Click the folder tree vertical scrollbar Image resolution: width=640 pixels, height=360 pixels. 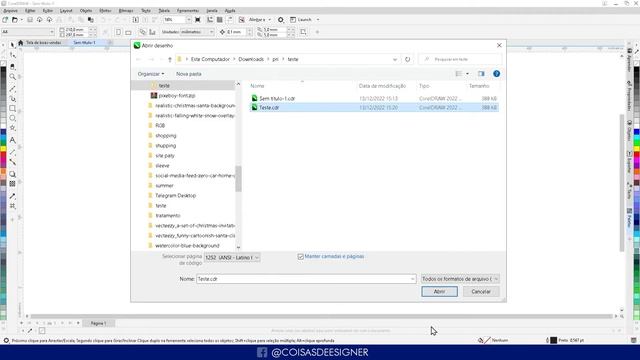[x=238, y=179]
